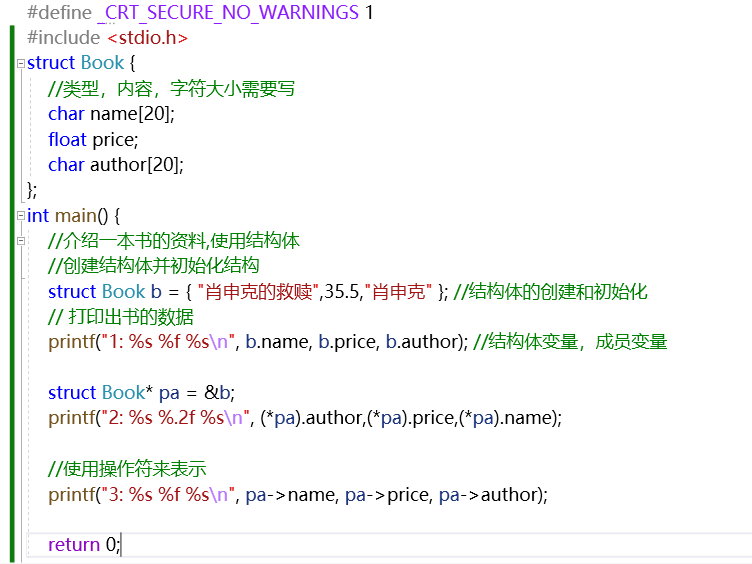Click the <stdio.h> include header
Screen dimensions: 752x564
click(x=148, y=38)
